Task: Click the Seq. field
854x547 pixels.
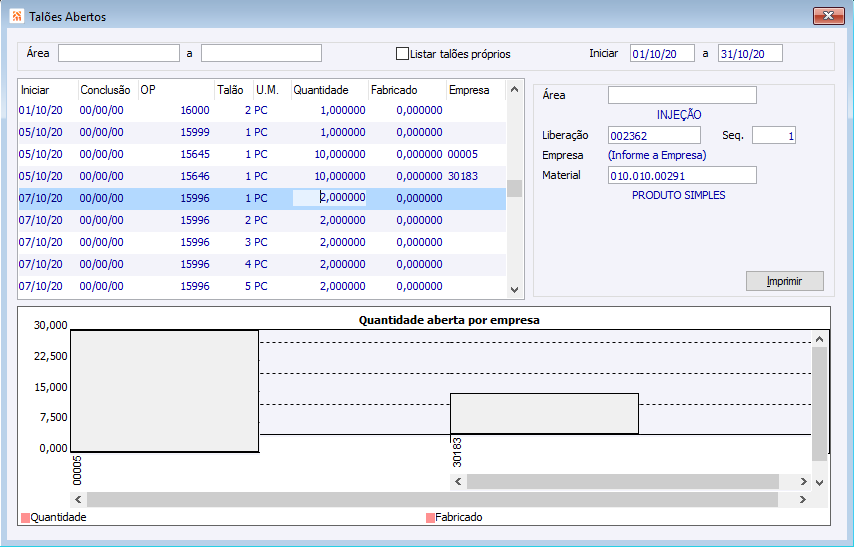Action: click(774, 135)
